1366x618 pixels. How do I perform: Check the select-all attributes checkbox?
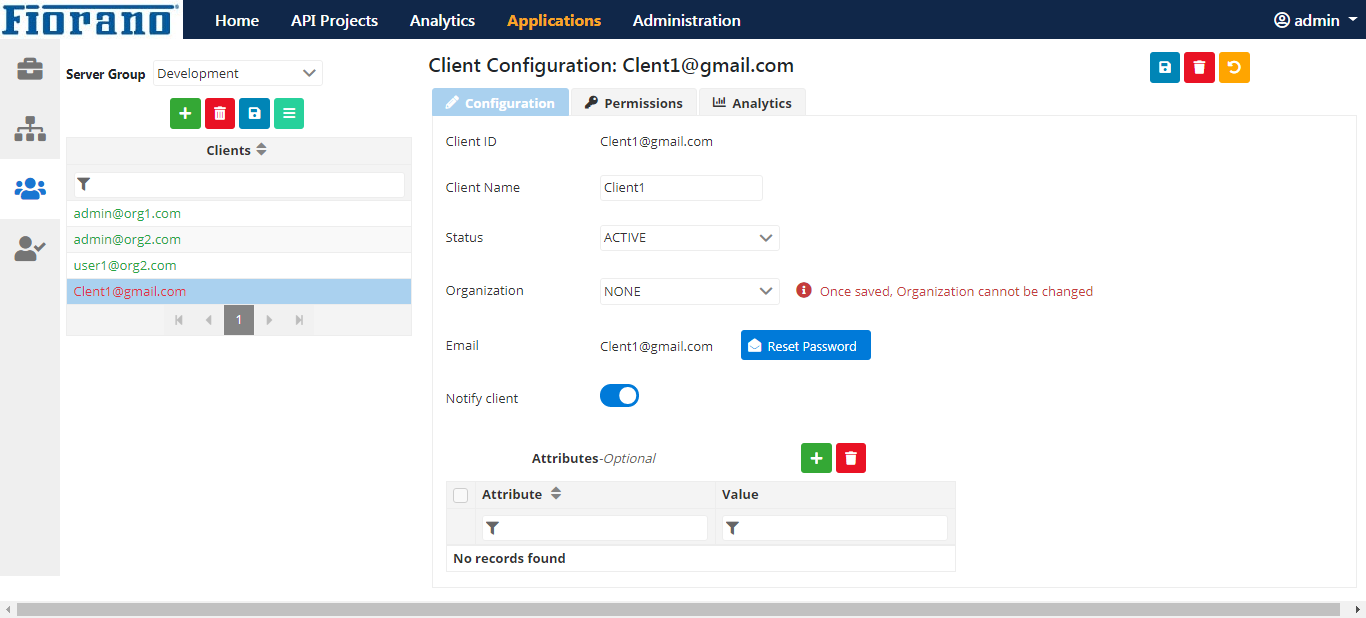(460, 495)
